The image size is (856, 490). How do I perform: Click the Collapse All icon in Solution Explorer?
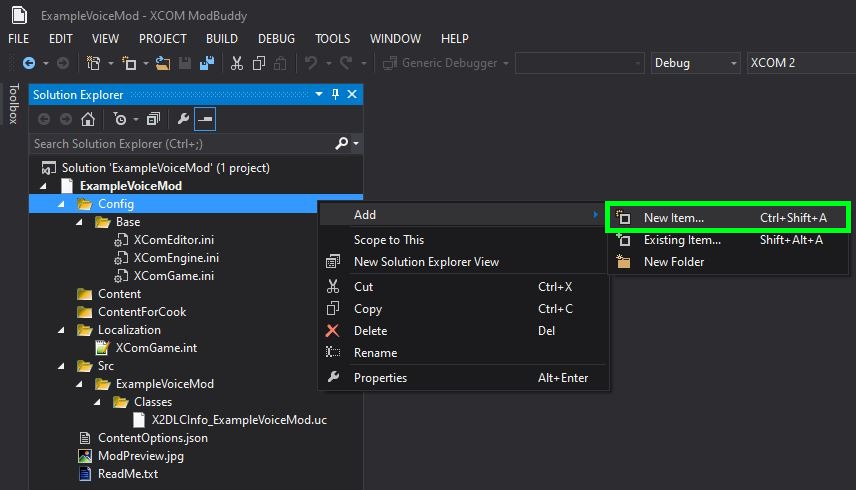tap(153, 119)
